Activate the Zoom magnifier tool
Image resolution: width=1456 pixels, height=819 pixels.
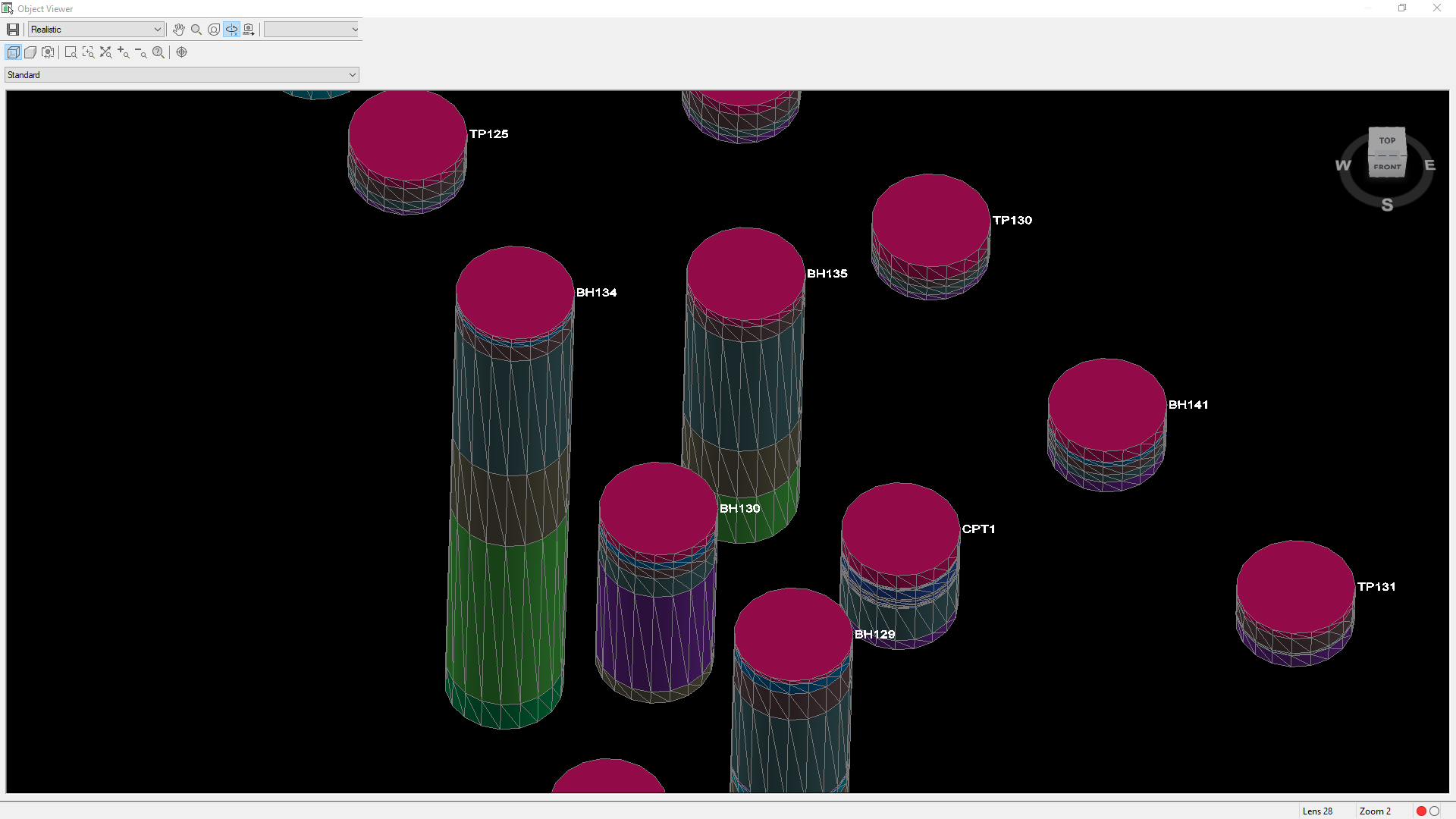tap(196, 29)
